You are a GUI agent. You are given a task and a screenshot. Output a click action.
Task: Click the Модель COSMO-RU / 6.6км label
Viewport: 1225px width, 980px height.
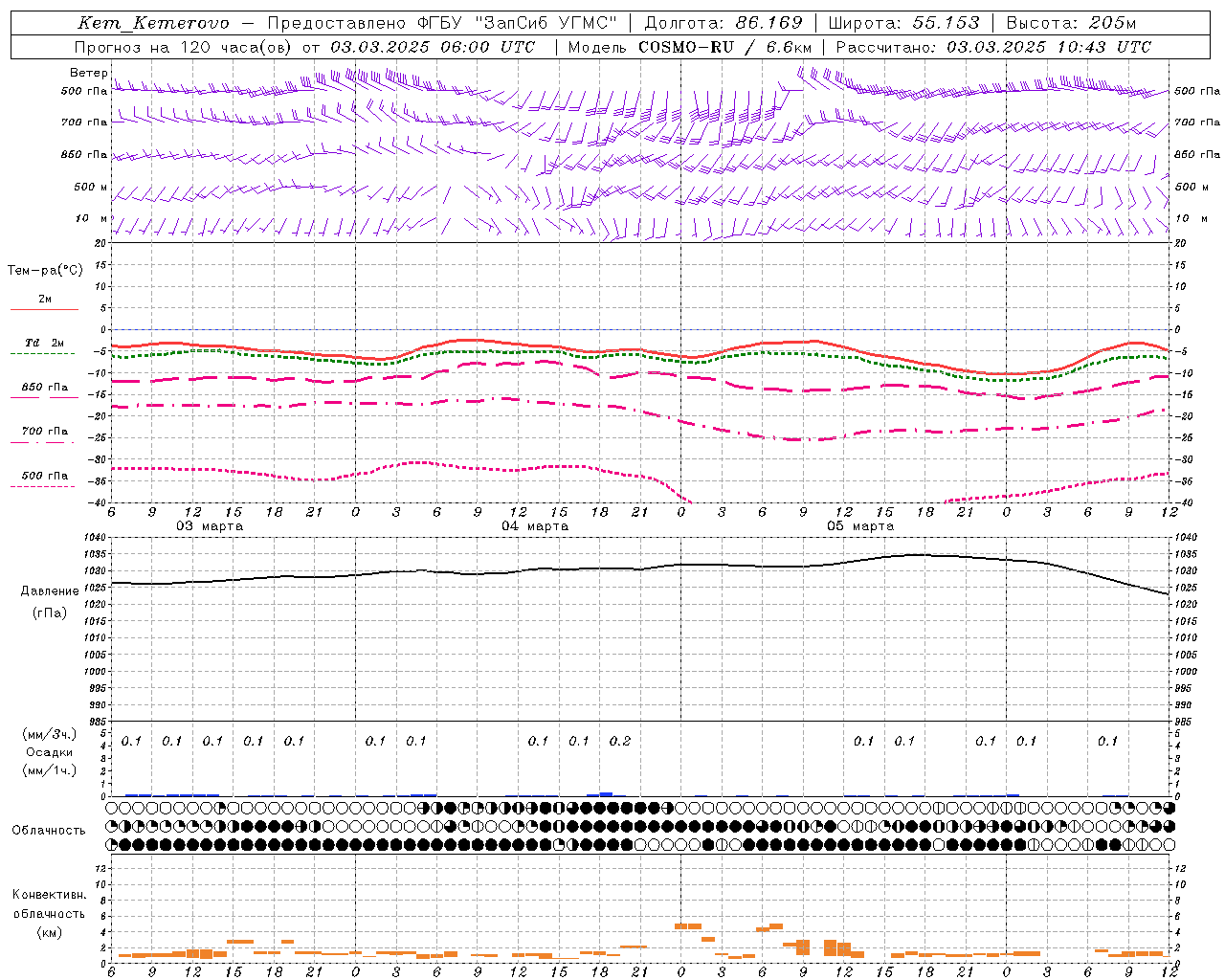click(x=690, y=47)
